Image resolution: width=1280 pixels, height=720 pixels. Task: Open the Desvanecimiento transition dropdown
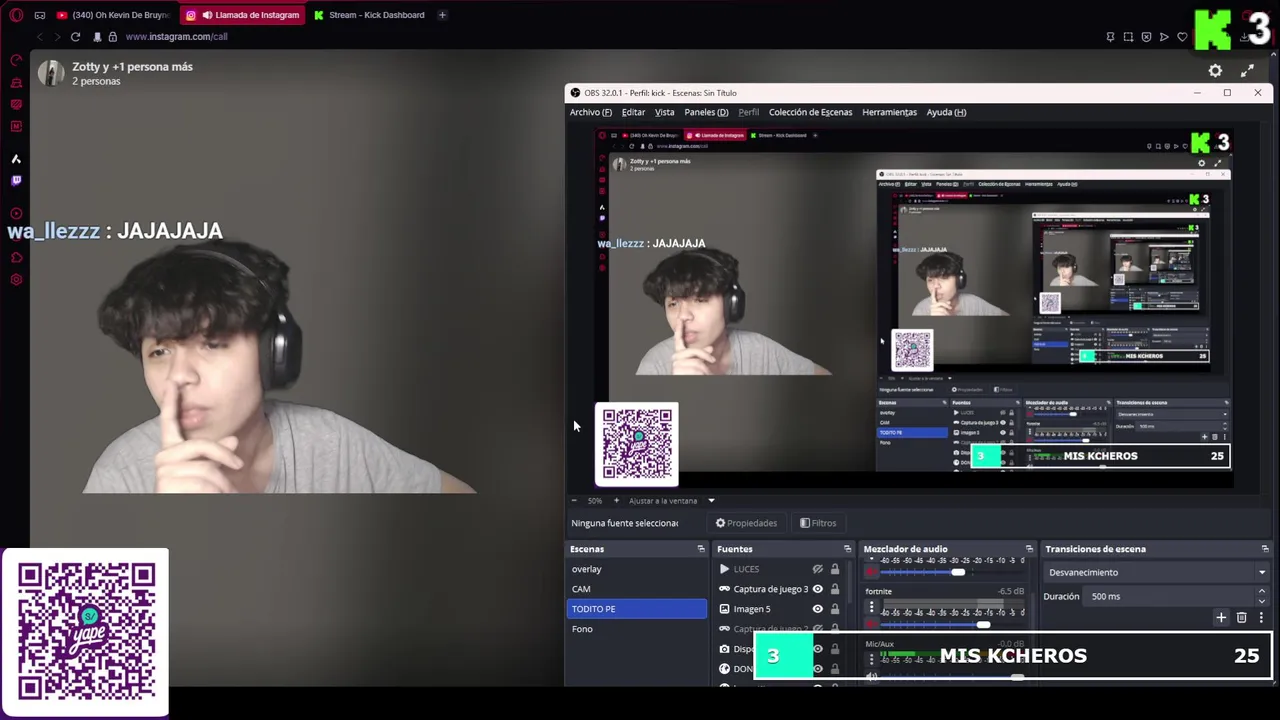point(1155,572)
